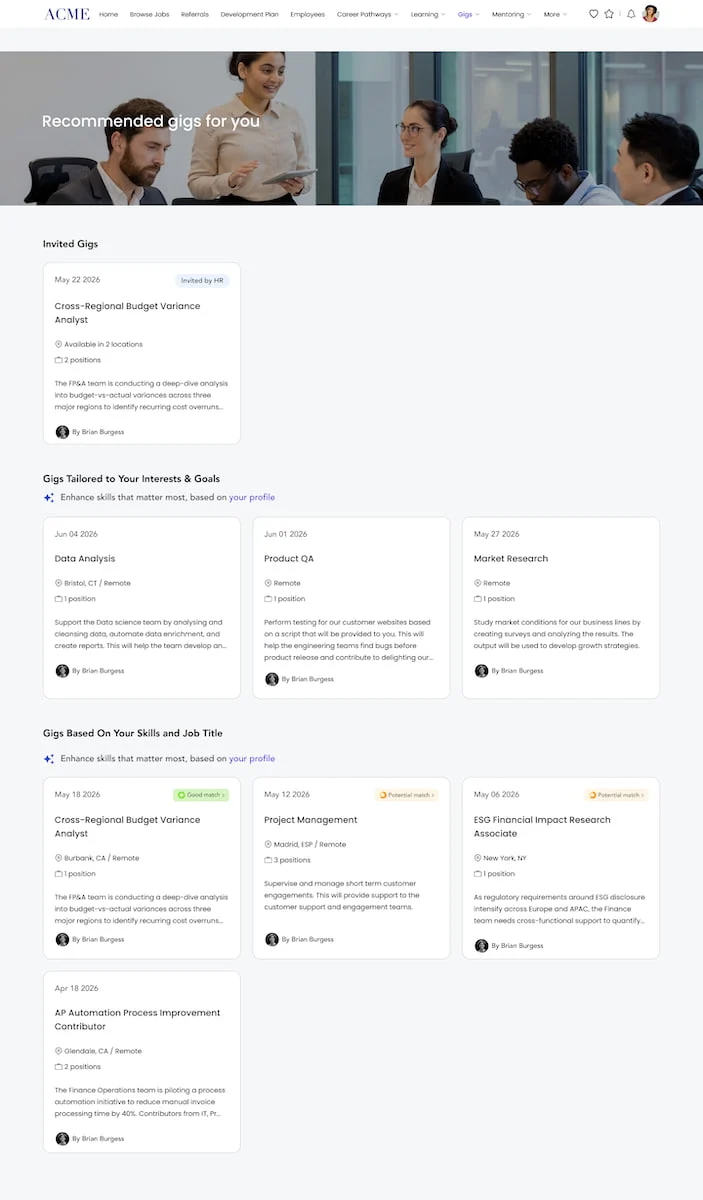Expand the Learning menu dropdown
Viewport: 703px width, 1200px height.
[428, 15]
